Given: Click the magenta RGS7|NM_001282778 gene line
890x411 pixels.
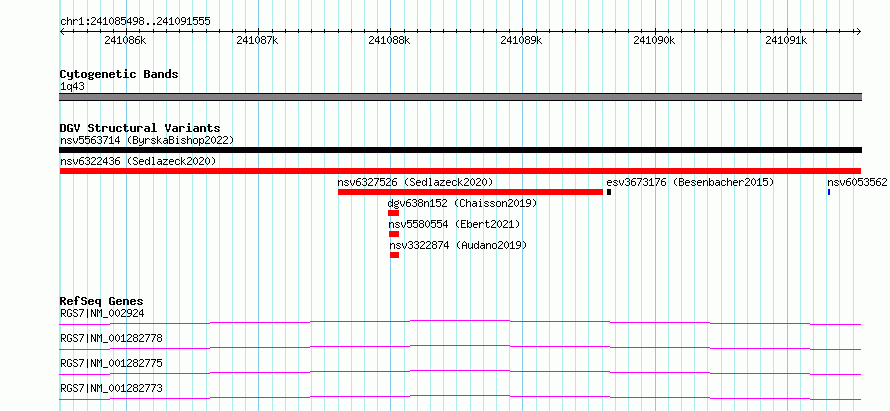Looking at the screenshot, I should pyautogui.click(x=460, y=347).
